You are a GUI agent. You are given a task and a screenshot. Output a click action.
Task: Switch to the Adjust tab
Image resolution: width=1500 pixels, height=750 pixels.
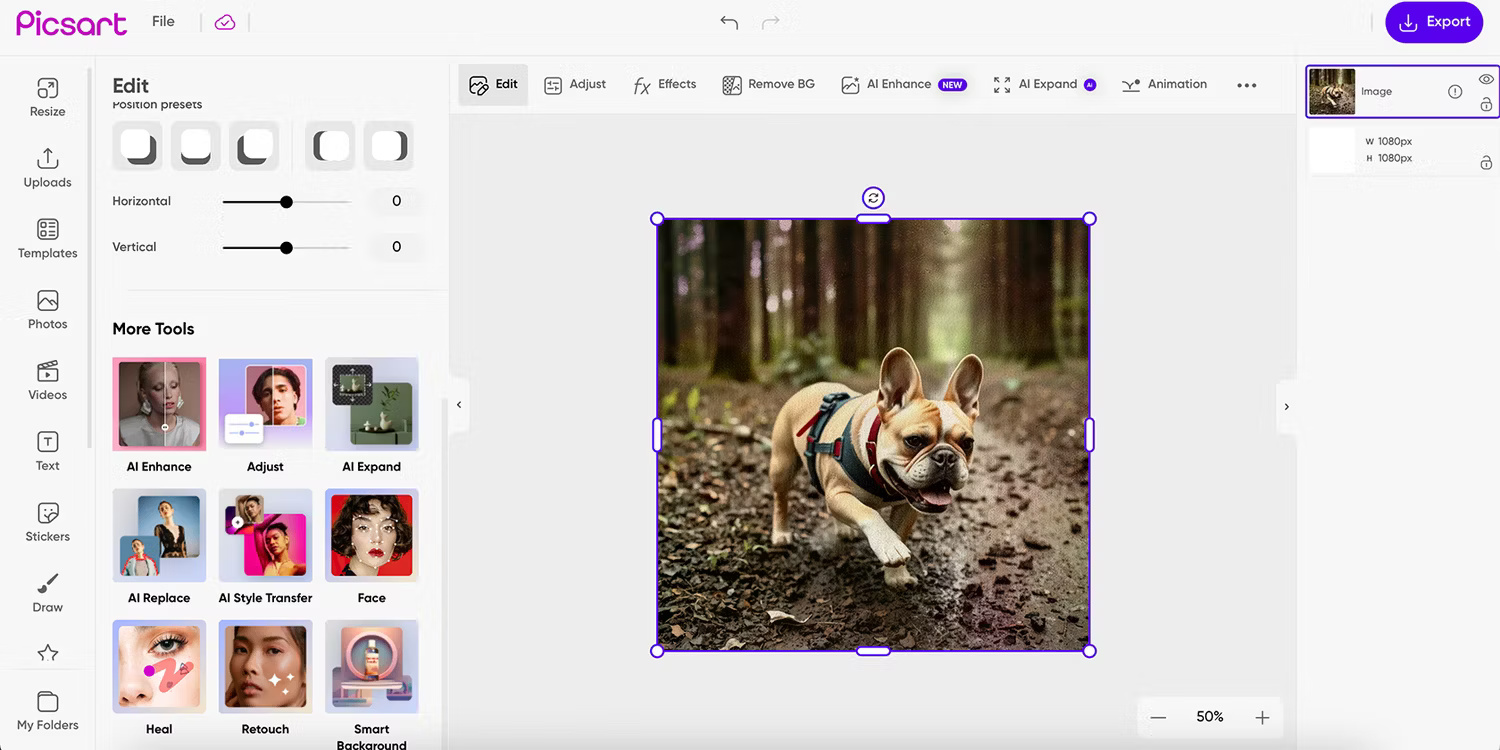575,84
